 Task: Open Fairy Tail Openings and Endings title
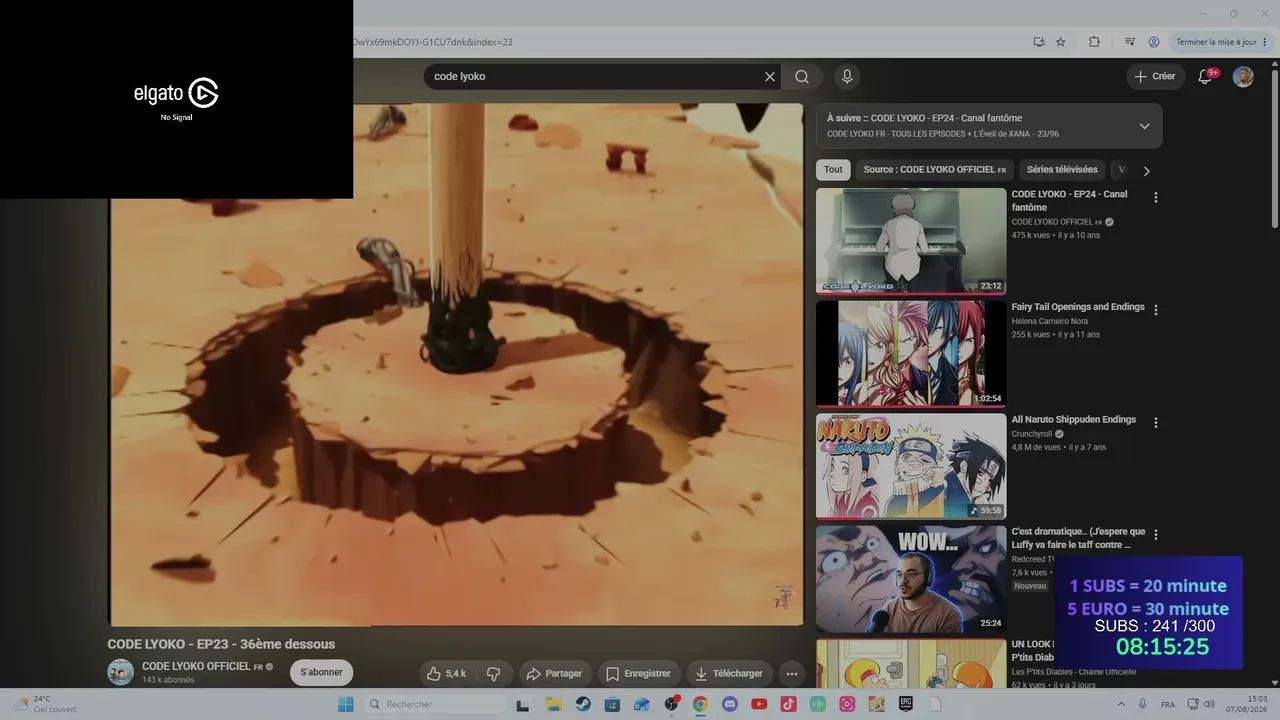pyautogui.click(x=1078, y=307)
